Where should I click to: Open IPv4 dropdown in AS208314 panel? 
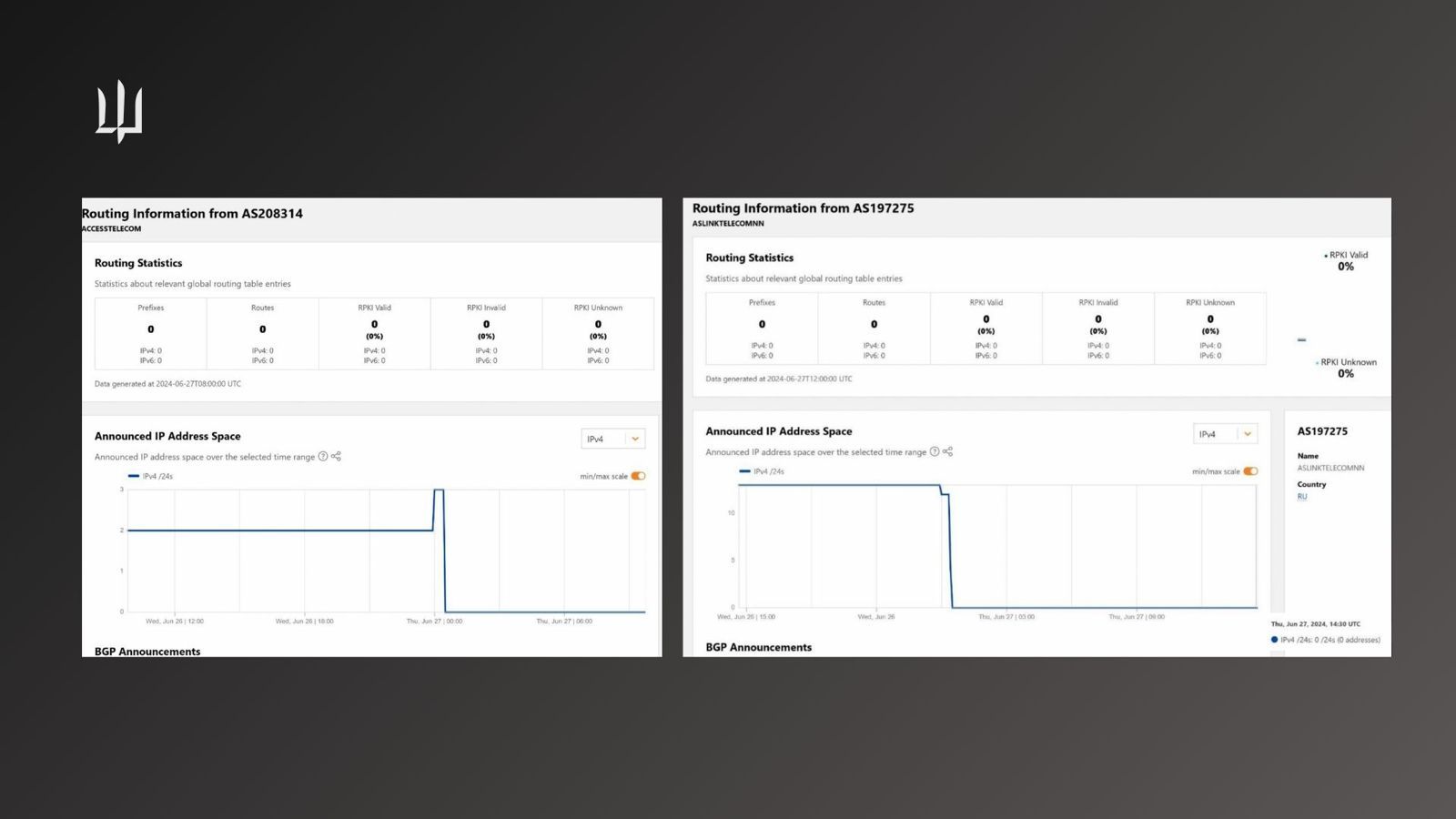pyautogui.click(x=612, y=439)
